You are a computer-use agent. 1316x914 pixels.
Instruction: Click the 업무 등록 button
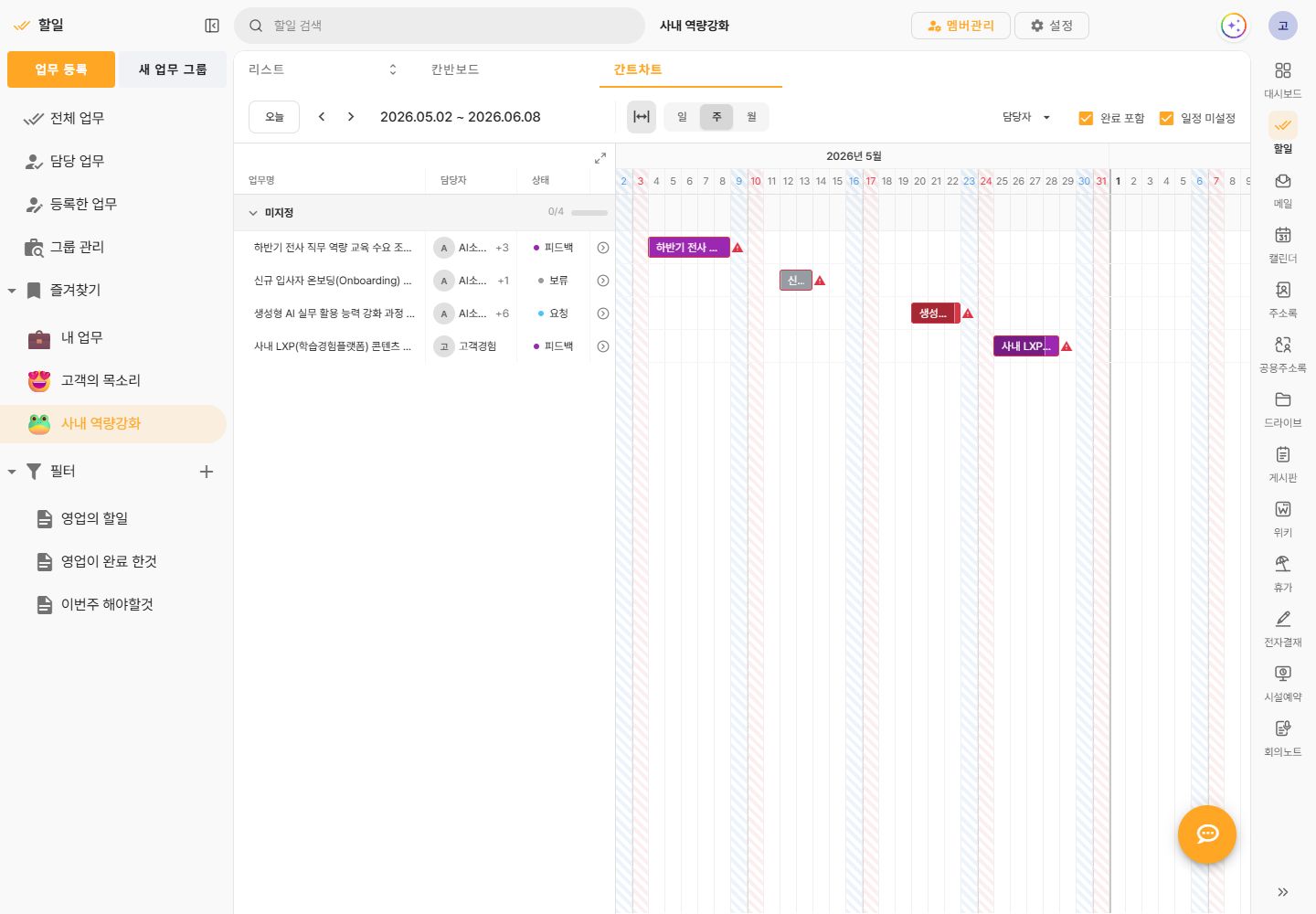61,69
